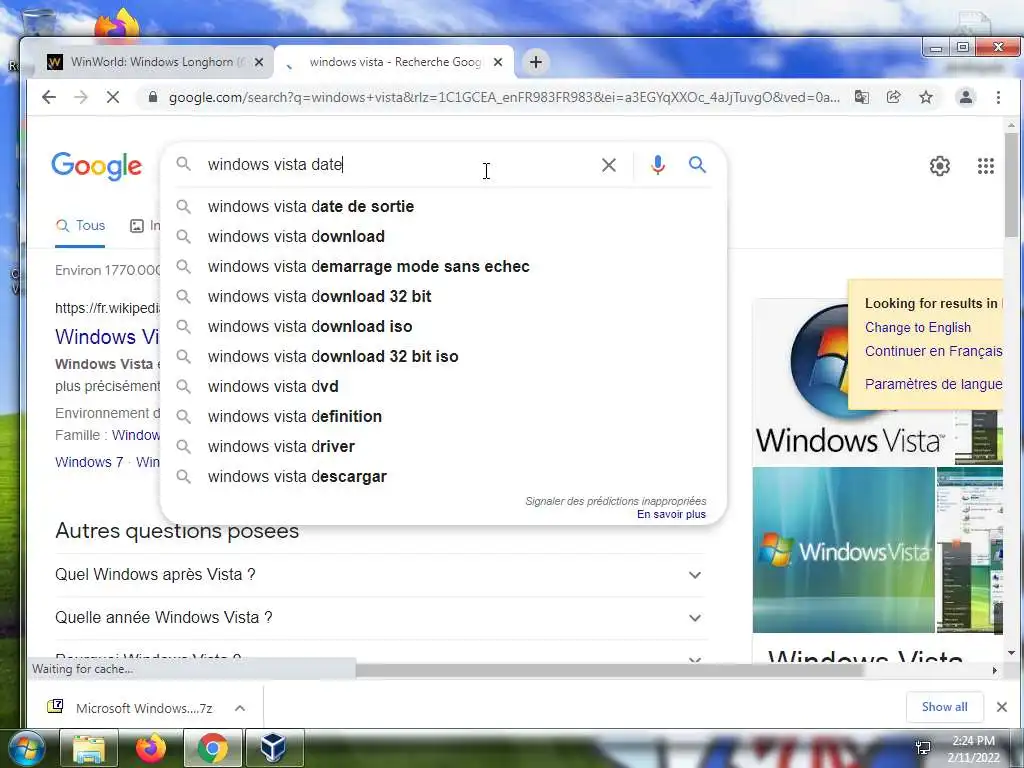
Task: Launch Firefox from the taskbar
Action: 150,748
